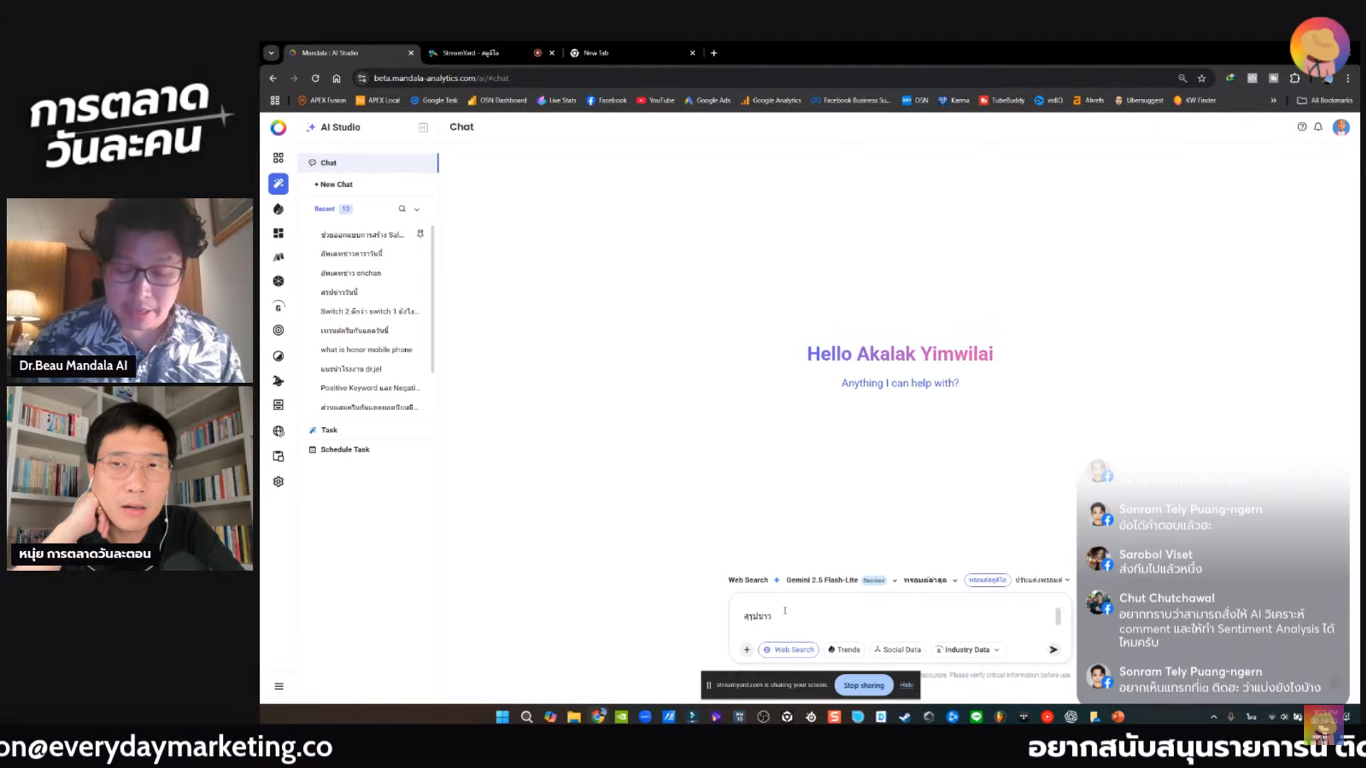The width and height of the screenshot is (1366, 768).
Task: Open the Facebook bookmark
Action: (606, 100)
